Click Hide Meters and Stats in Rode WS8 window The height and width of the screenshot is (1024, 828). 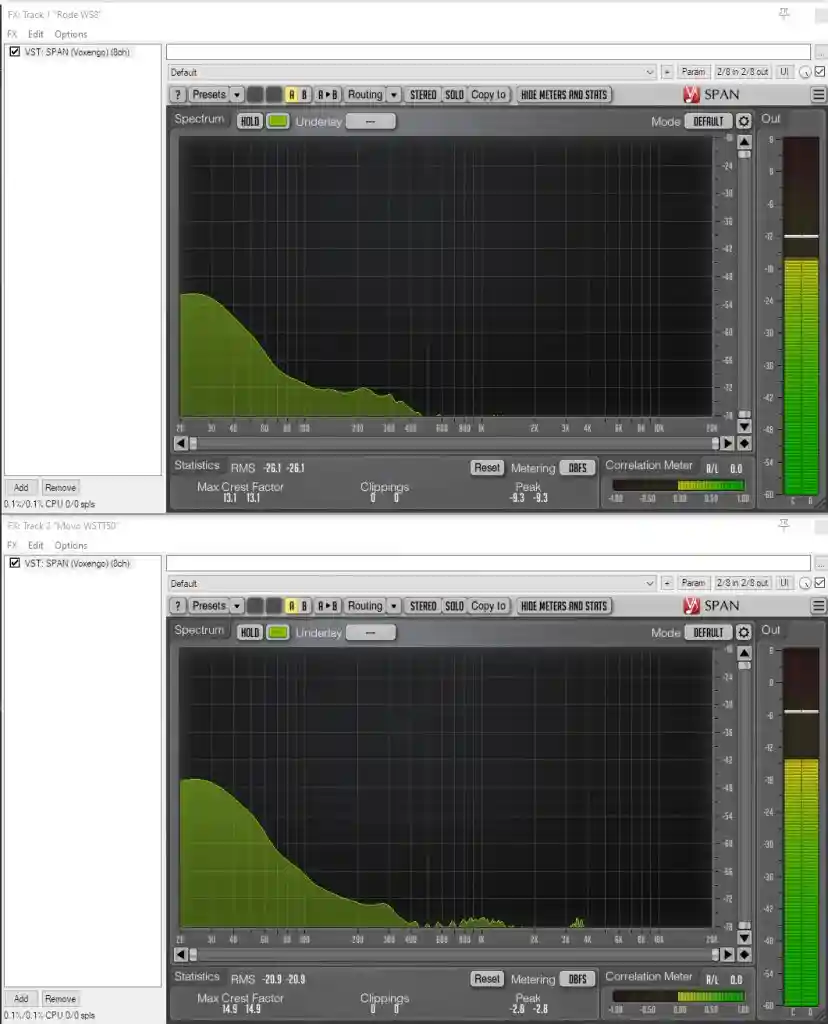tap(564, 95)
